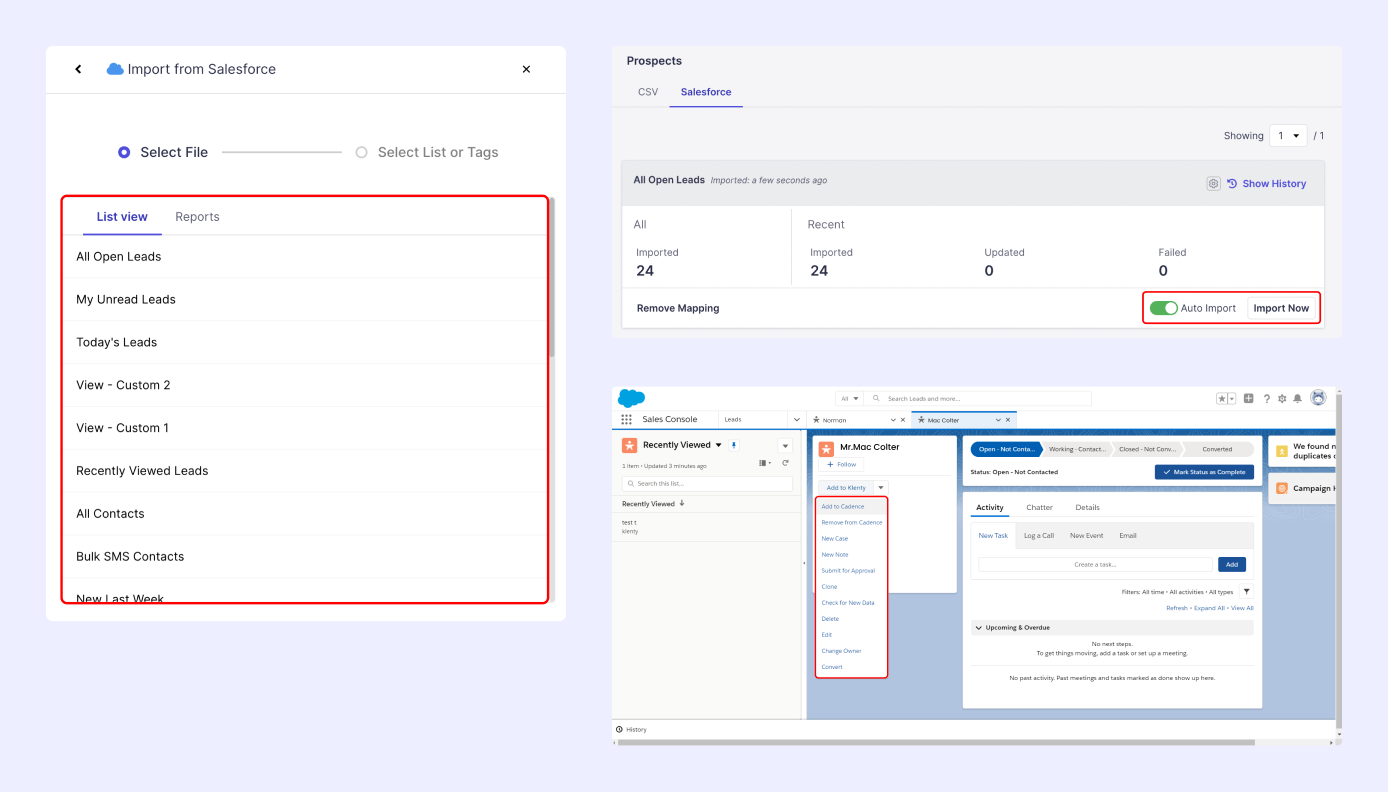Select the Select List or Tags step
Image resolution: width=1388 pixels, height=792 pixels.
point(360,151)
